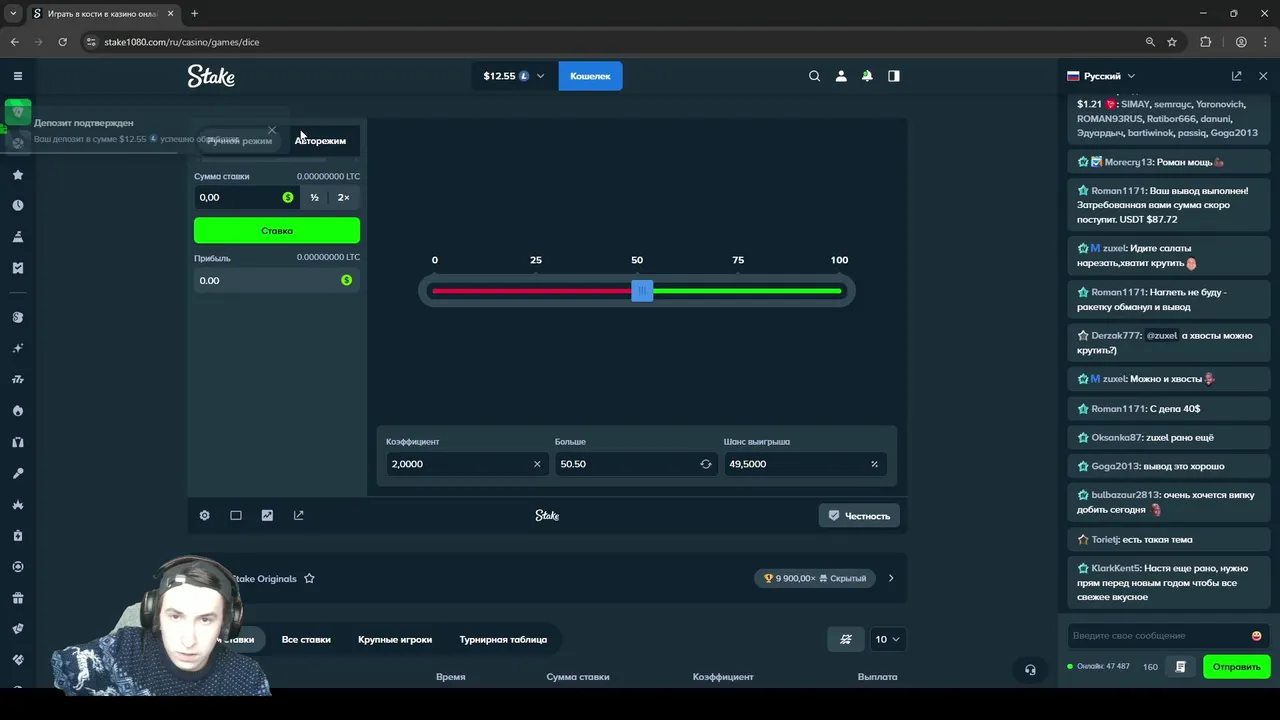Toggle currency display in bet amount field
The image size is (1280, 720).
(288, 197)
